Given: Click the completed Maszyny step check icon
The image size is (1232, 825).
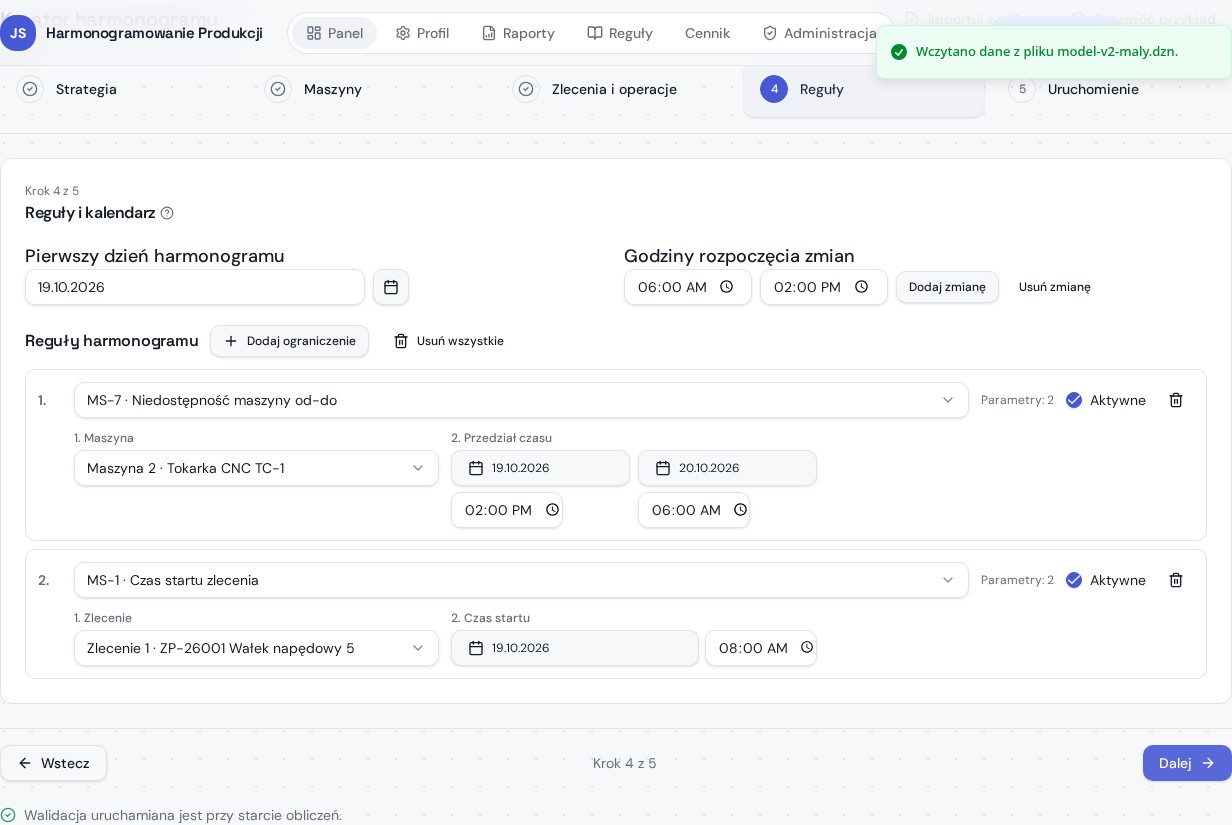Looking at the screenshot, I should (278, 89).
